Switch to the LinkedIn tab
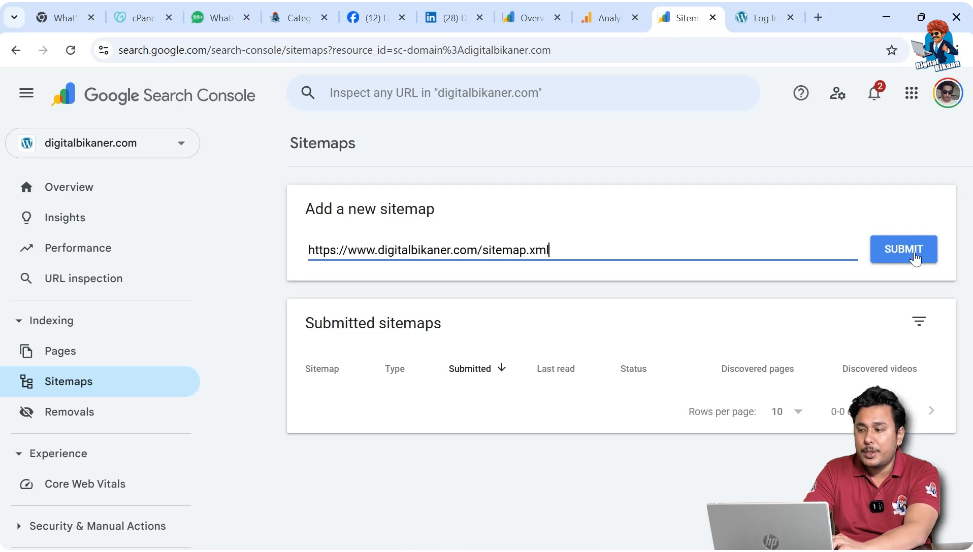Screen dimensions: 973x552 coord(453,17)
